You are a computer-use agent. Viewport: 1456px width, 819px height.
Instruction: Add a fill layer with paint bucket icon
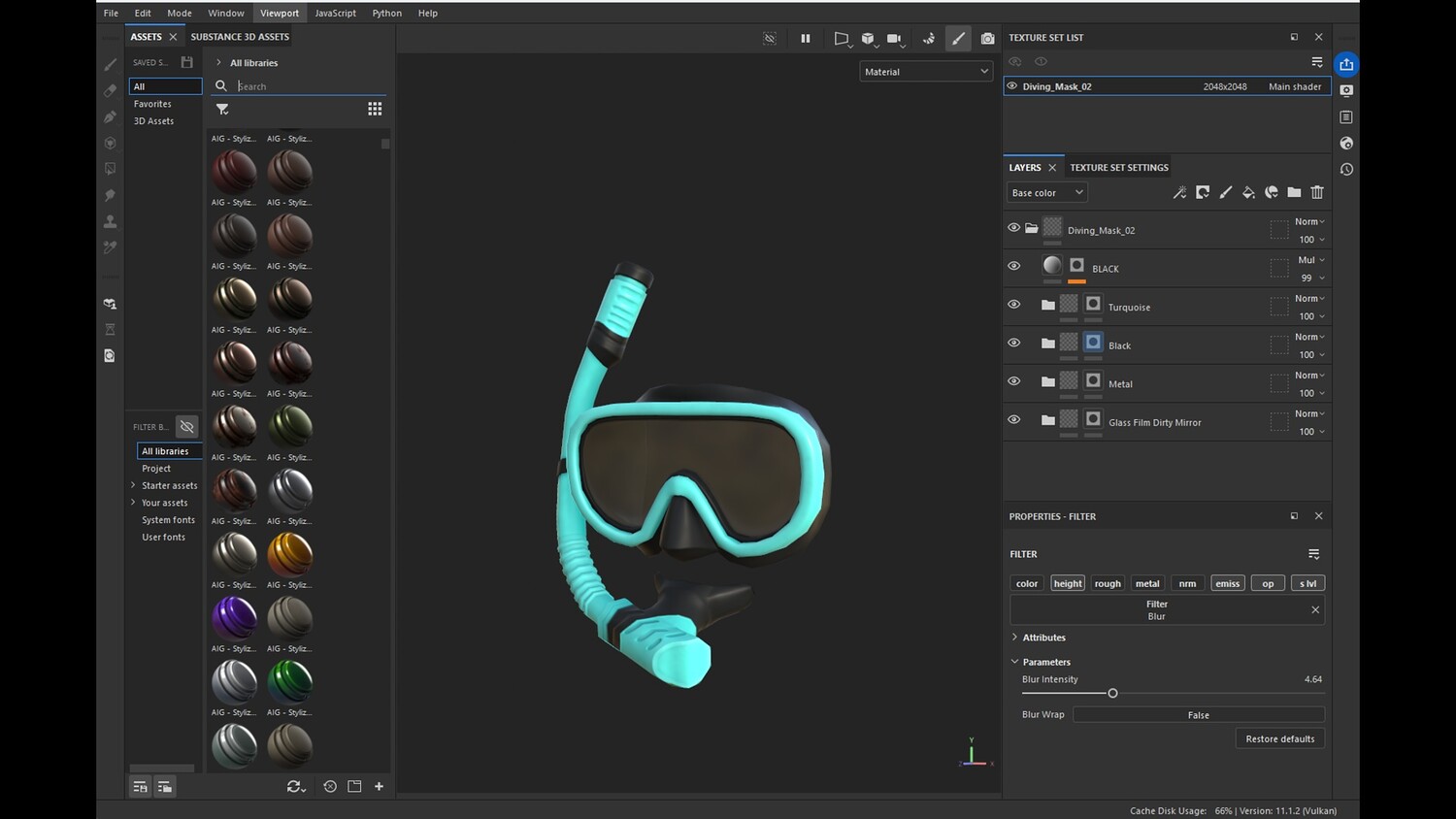click(1248, 192)
